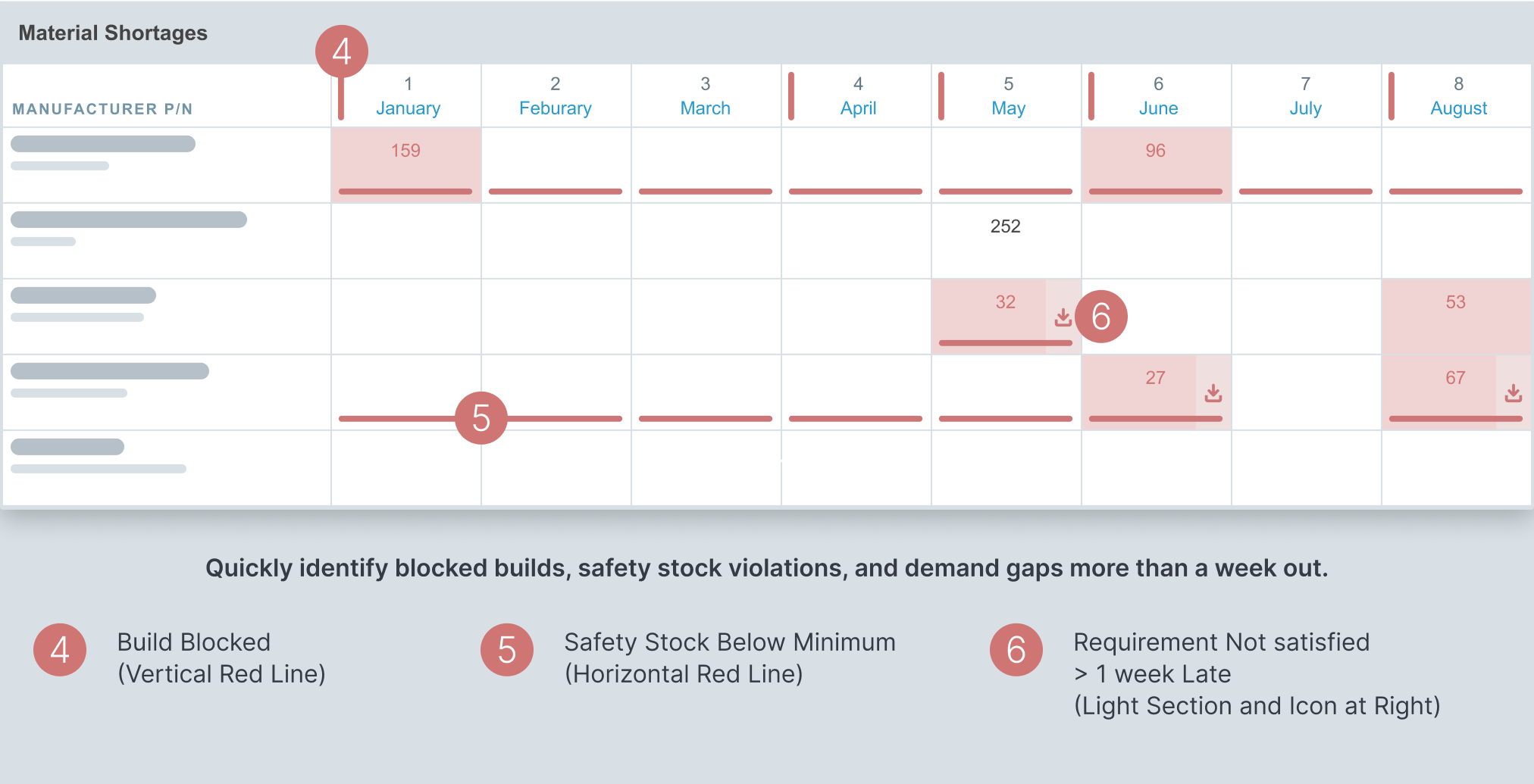Click the MANUFACTURER P/N column header
The width and height of the screenshot is (1534, 784).
(102, 109)
